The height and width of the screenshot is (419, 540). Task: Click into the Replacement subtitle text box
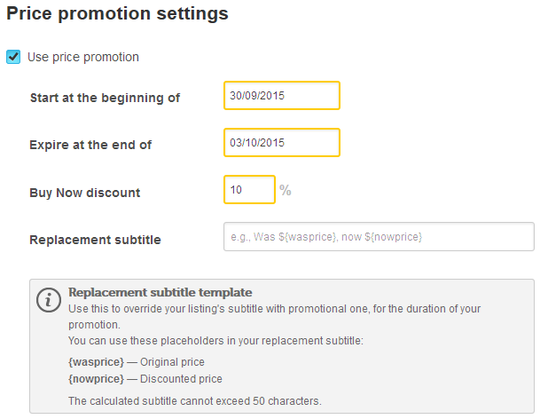coord(379,237)
